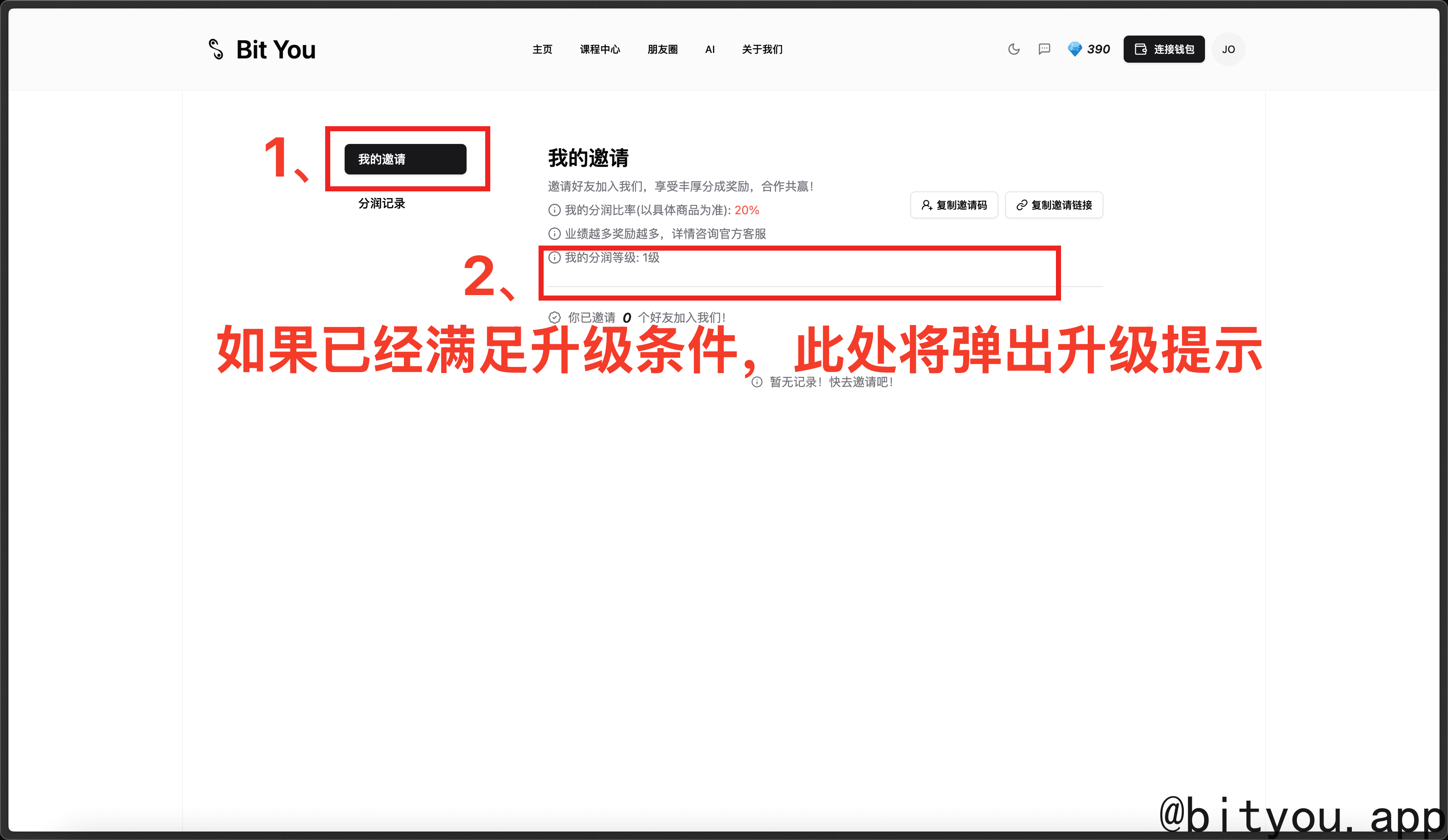Click info icon beside 我的分润比率
The width and height of the screenshot is (1448, 840).
pos(554,210)
